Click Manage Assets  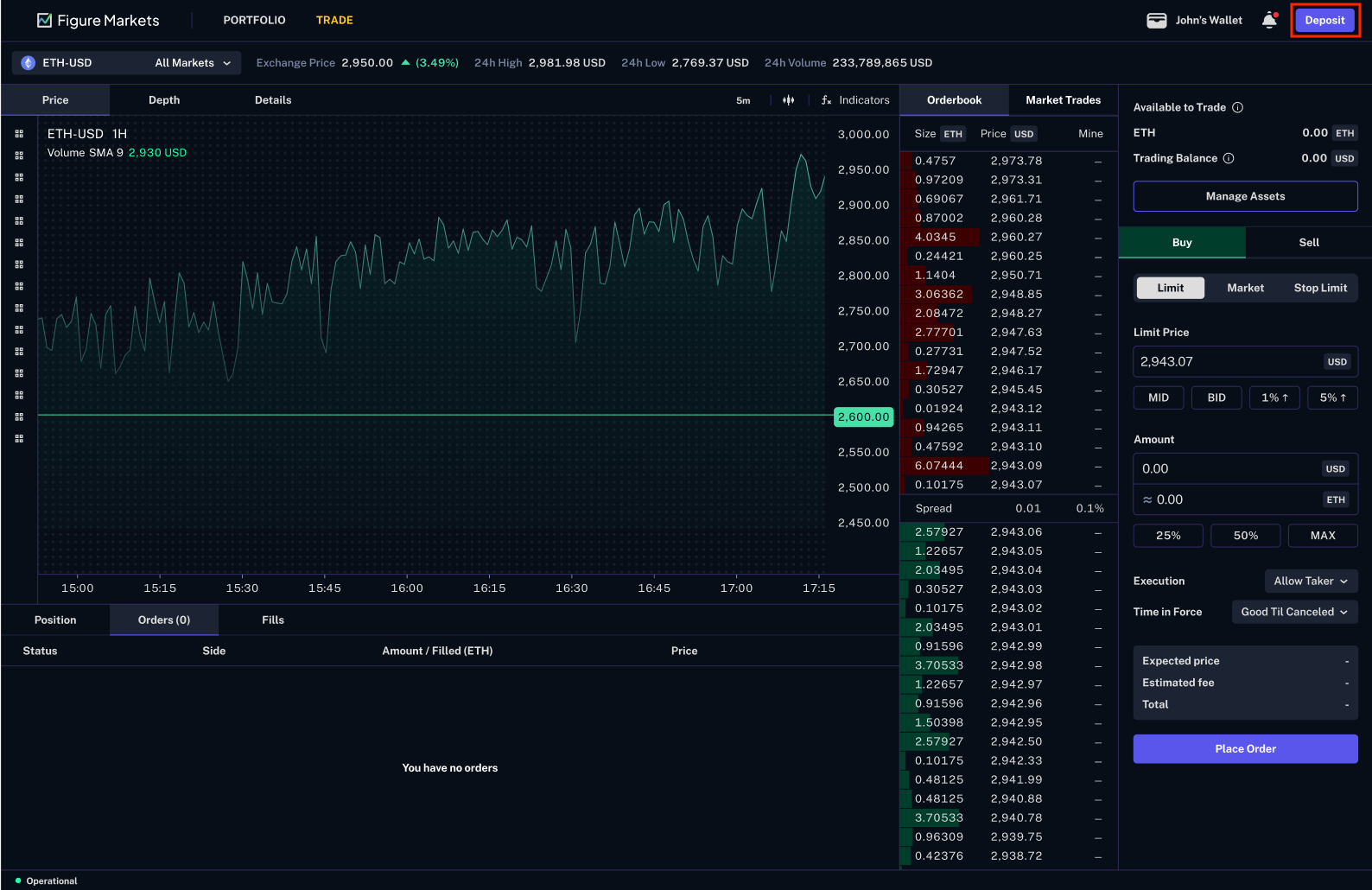tap(1245, 196)
